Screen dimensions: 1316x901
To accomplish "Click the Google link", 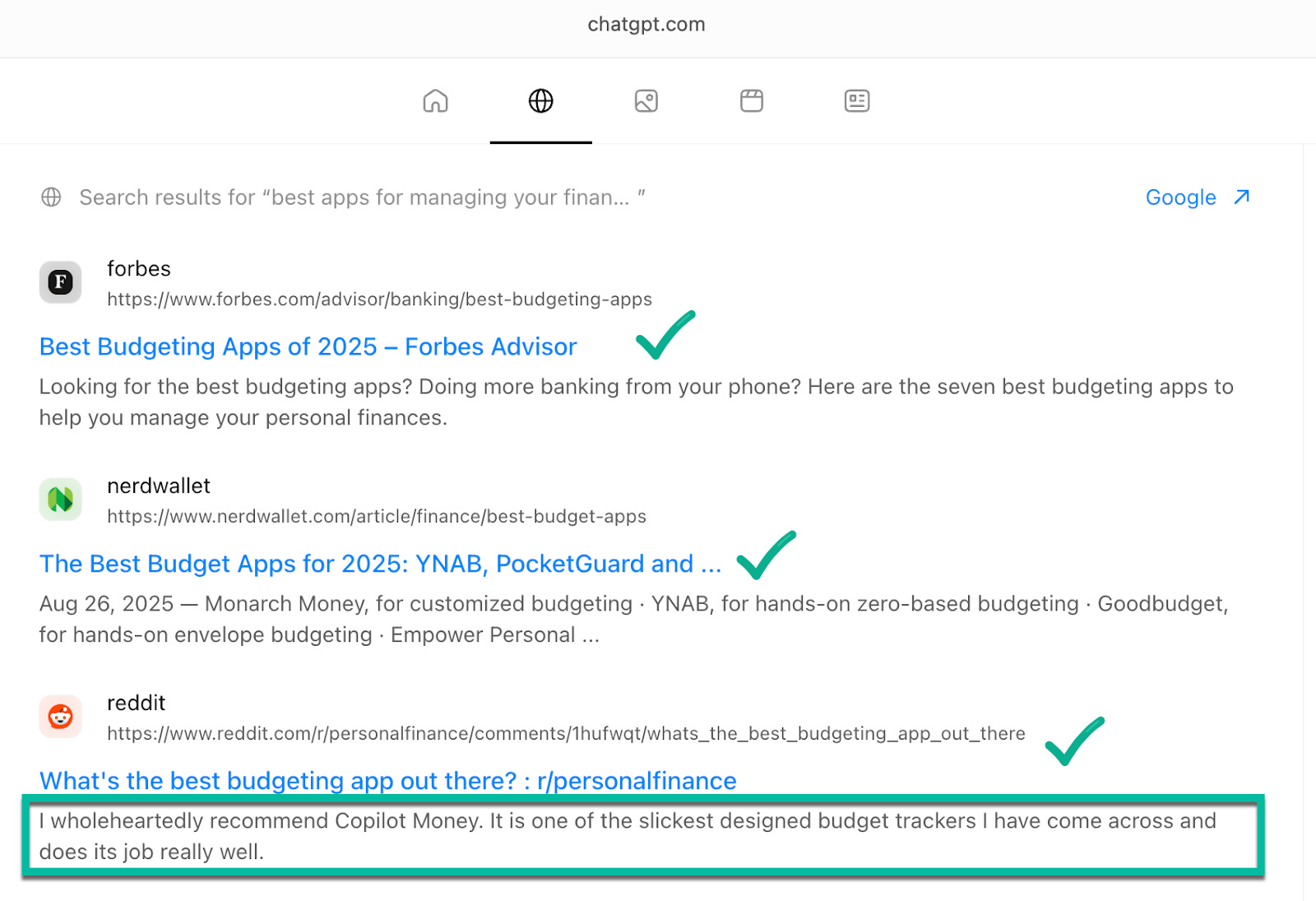I will (x=1180, y=197).
